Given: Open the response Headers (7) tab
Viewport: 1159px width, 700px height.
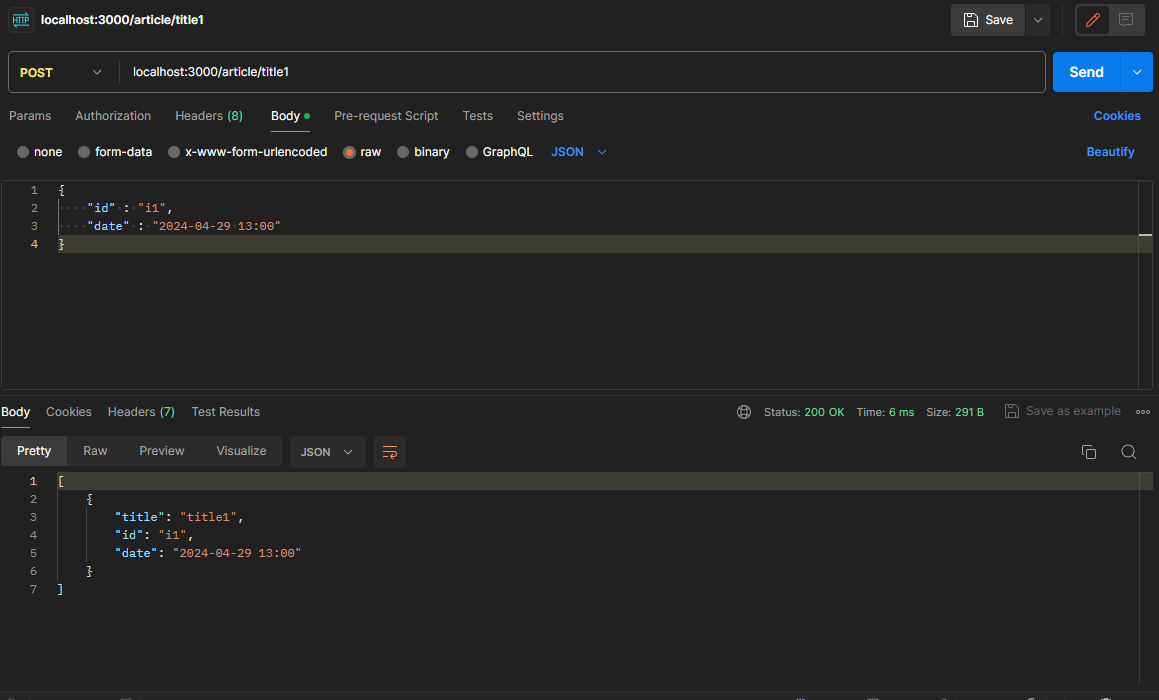Looking at the screenshot, I should coord(141,412).
